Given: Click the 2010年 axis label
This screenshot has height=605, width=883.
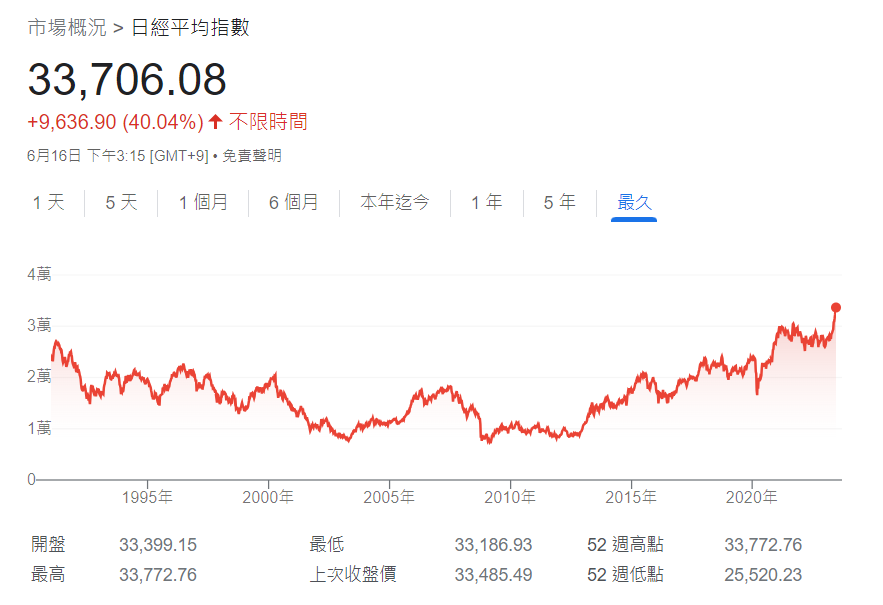Looking at the screenshot, I should [510, 497].
